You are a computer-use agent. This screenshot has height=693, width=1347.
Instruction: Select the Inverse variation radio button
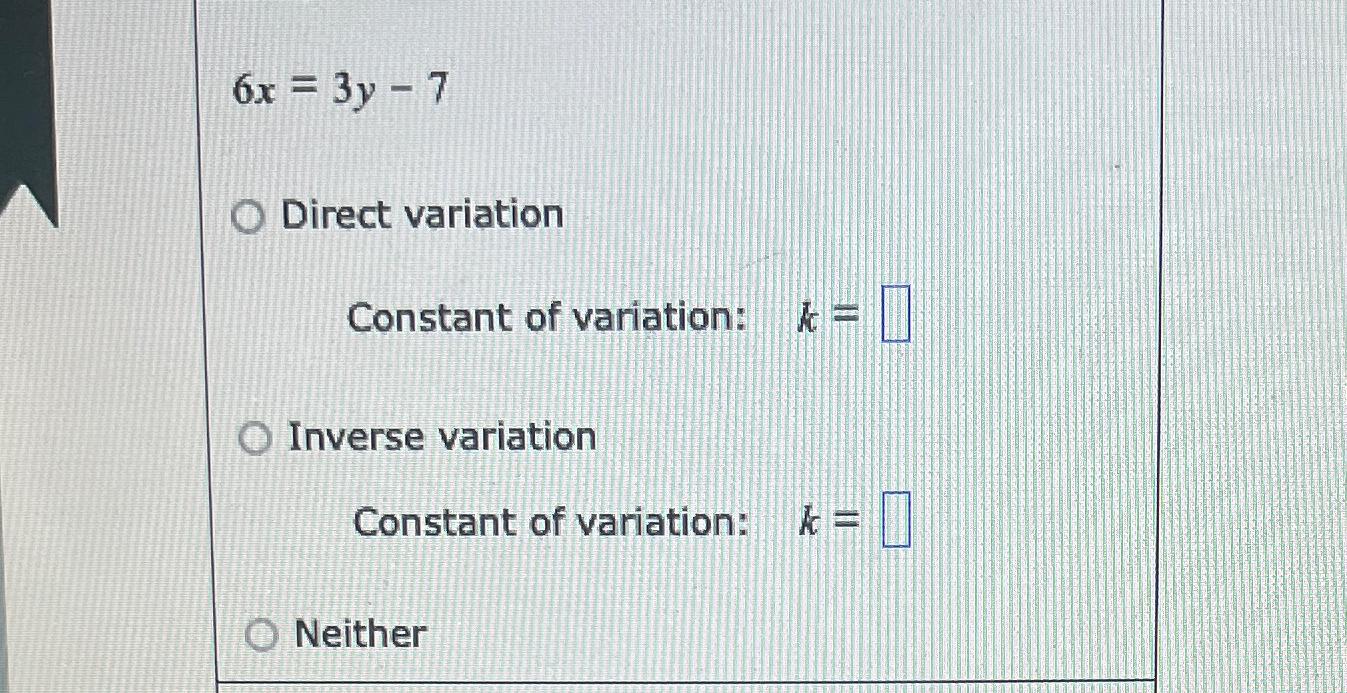pos(255,437)
